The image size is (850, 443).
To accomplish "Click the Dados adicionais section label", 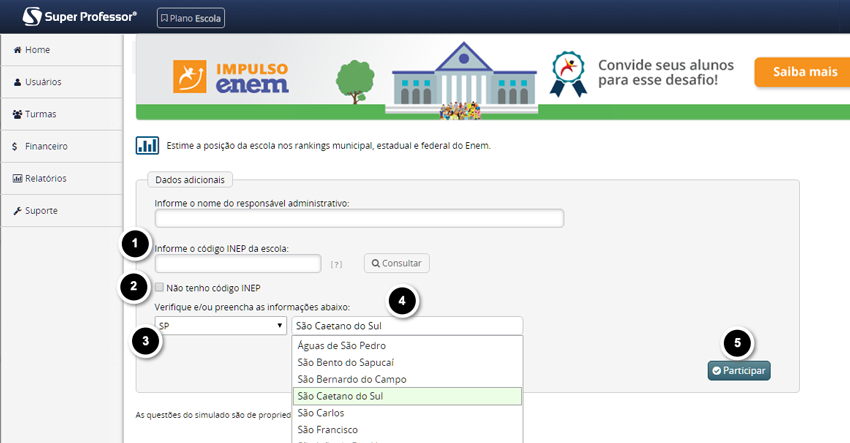I will click(190, 179).
